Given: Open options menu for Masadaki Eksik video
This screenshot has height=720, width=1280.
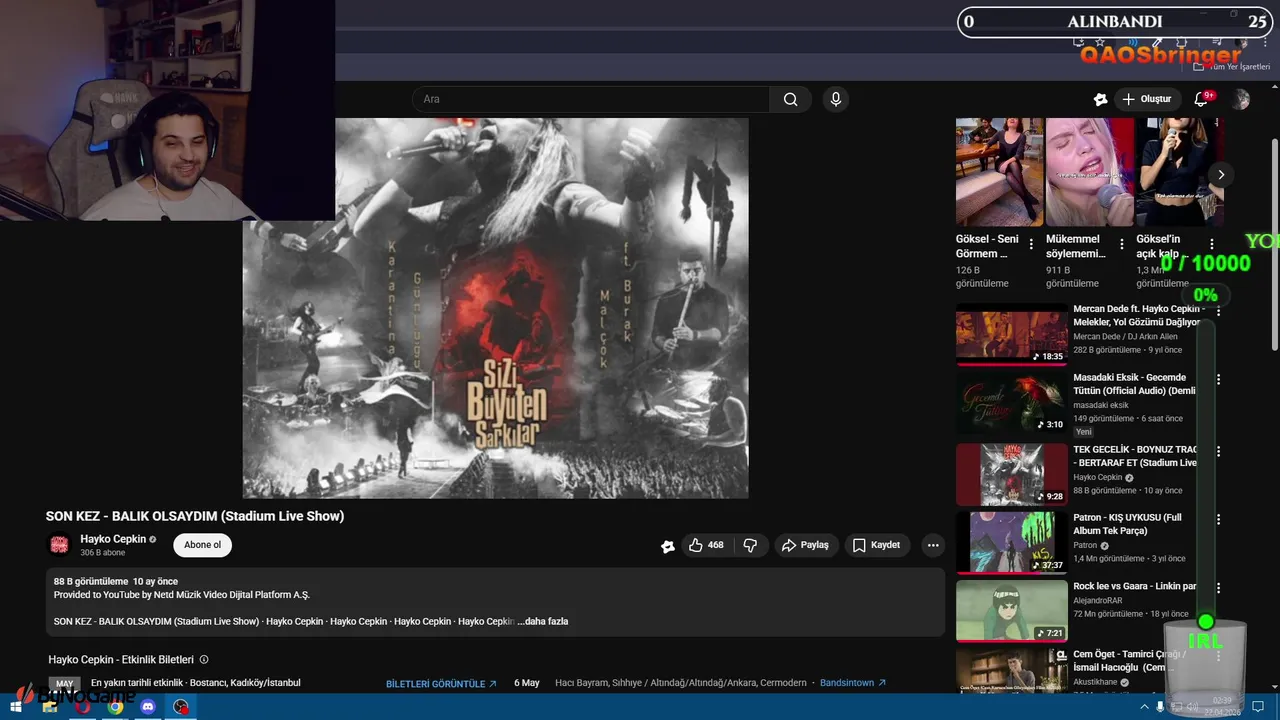Looking at the screenshot, I should 1218,380.
